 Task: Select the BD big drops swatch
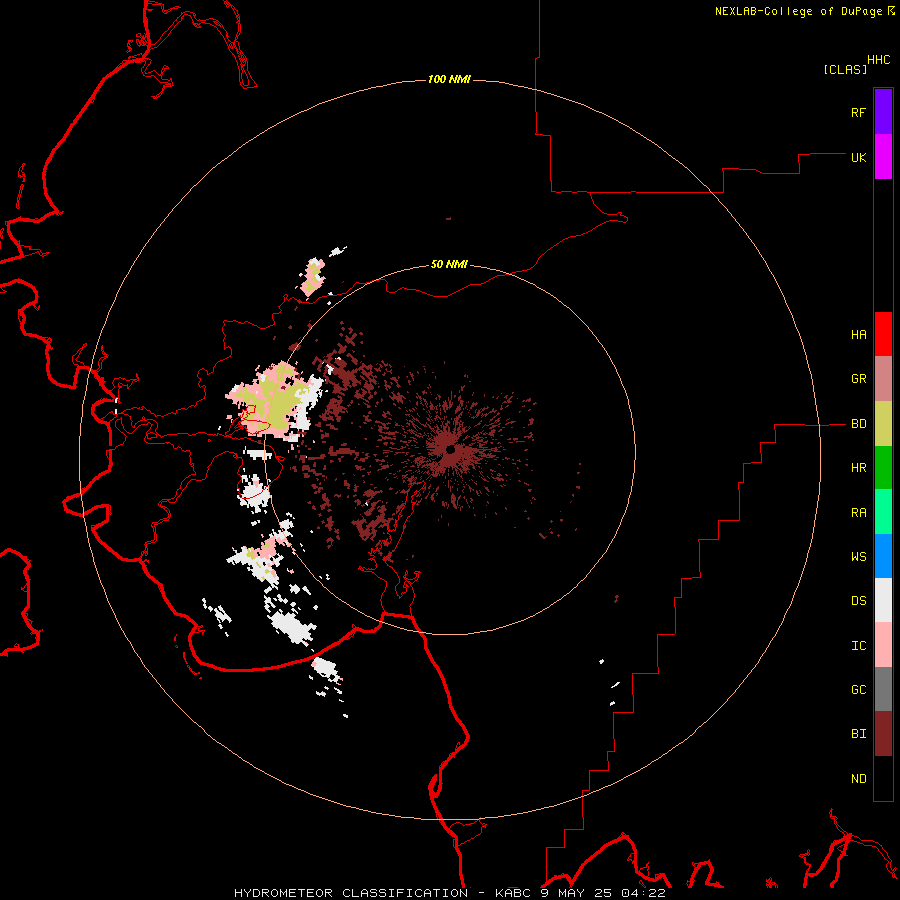[883, 424]
